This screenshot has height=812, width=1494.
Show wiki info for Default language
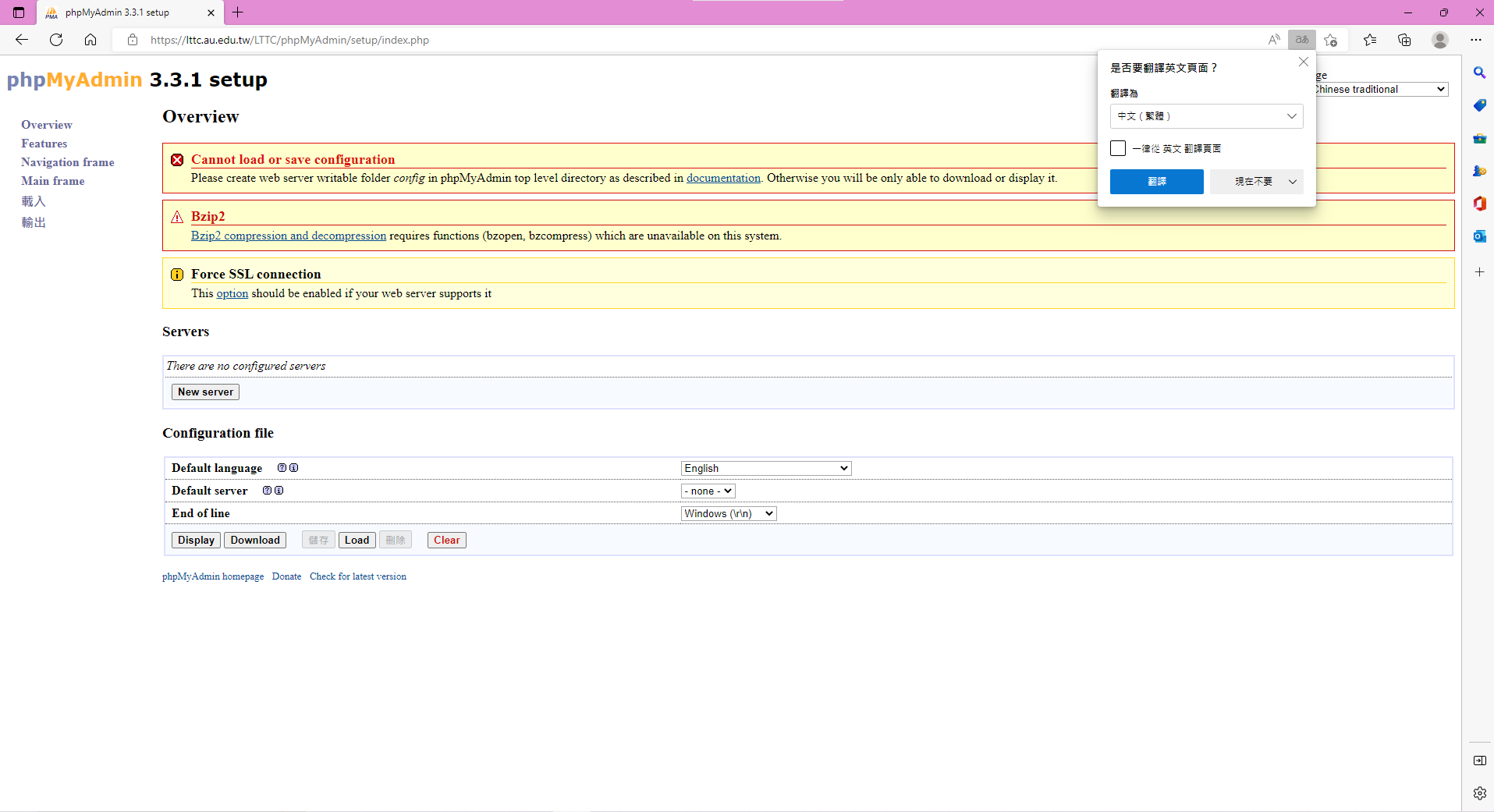point(294,468)
